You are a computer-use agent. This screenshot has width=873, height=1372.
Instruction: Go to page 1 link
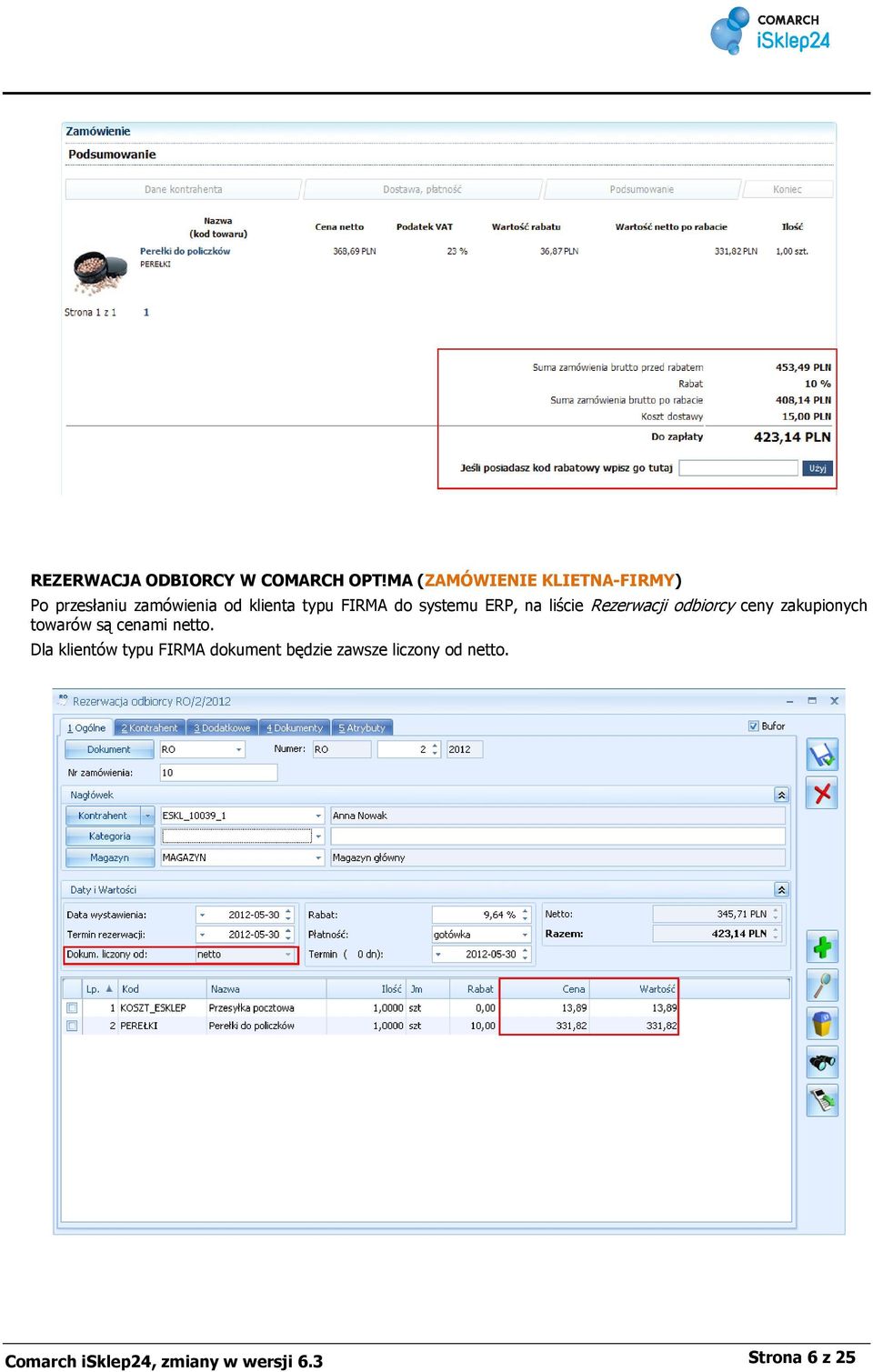(x=146, y=312)
